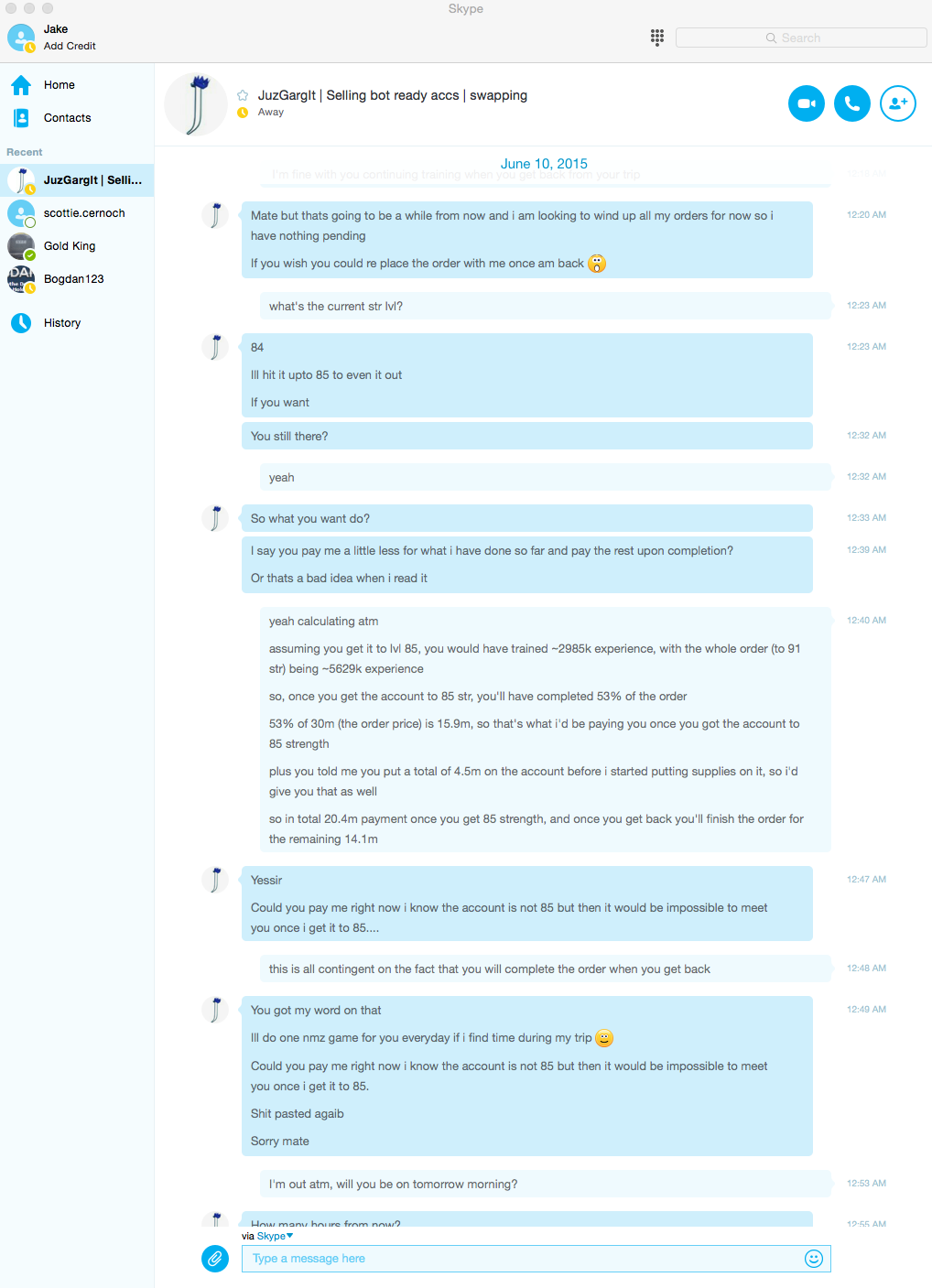Open Gold King conversation
The width and height of the screenshot is (932, 1288).
tap(77, 246)
